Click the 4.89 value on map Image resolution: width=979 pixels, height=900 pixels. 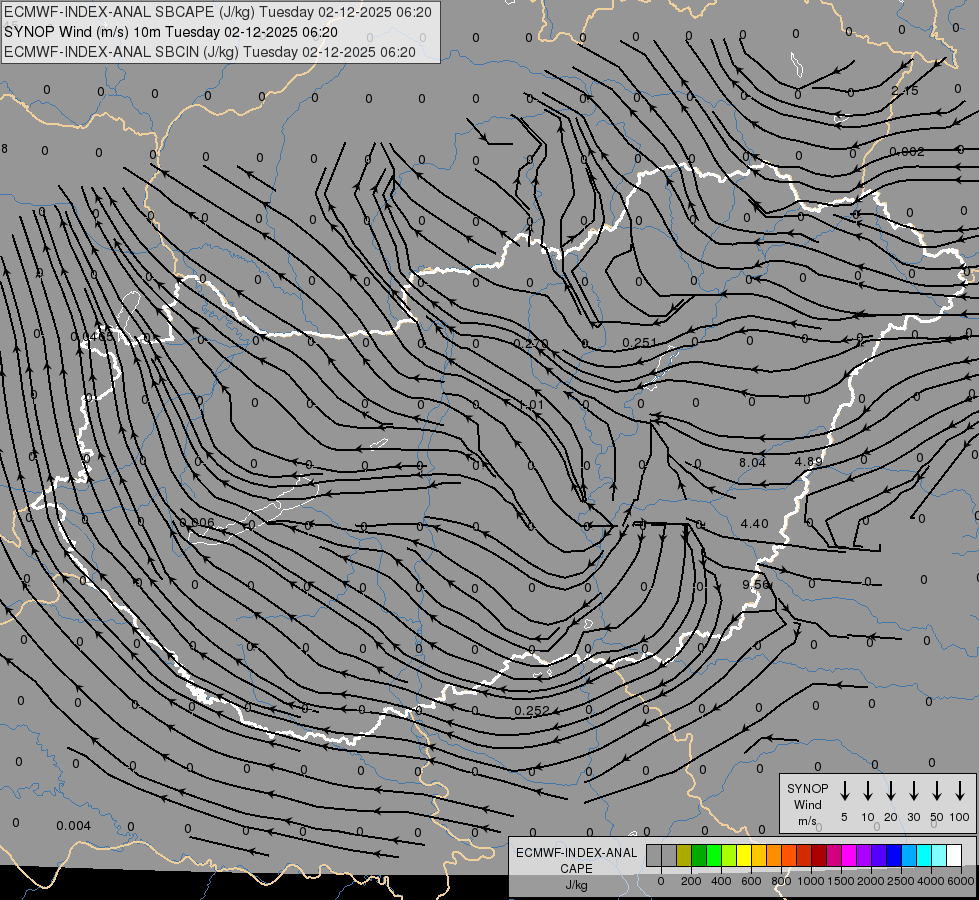tap(809, 462)
